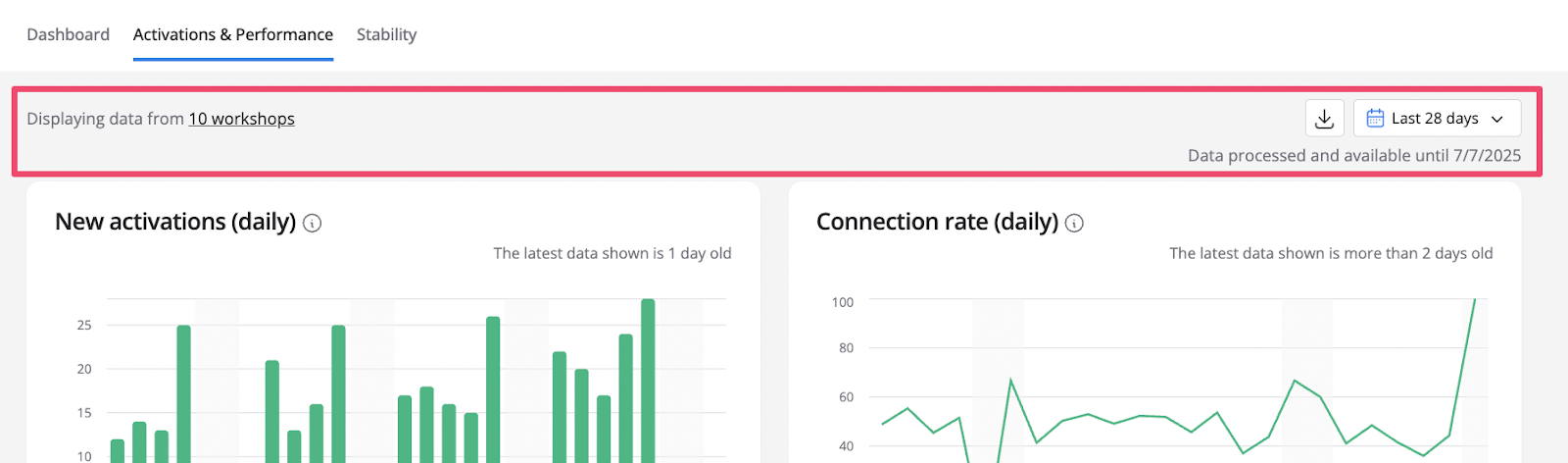Select the Activations & Performance tab

(233, 34)
